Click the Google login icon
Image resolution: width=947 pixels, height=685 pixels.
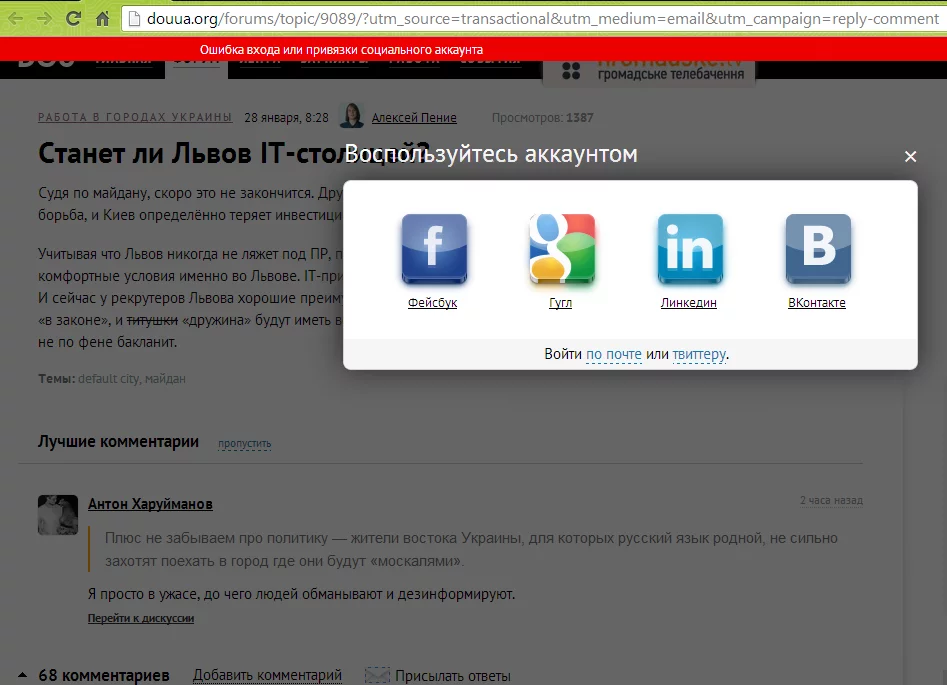coord(562,249)
